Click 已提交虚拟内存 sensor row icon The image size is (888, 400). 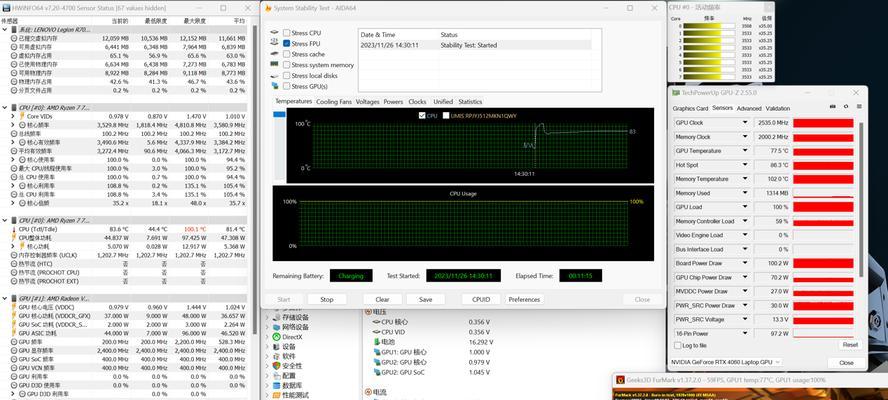[14, 38]
